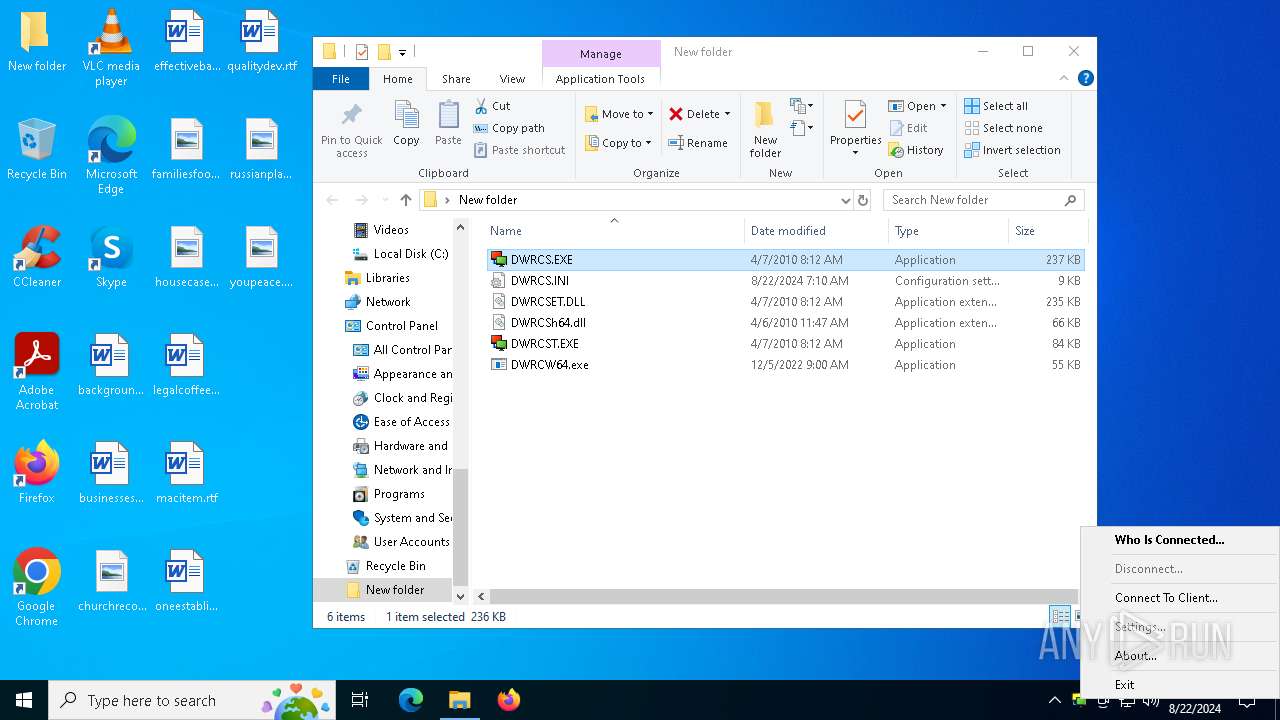Sort by the Type column header

click(x=948, y=231)
